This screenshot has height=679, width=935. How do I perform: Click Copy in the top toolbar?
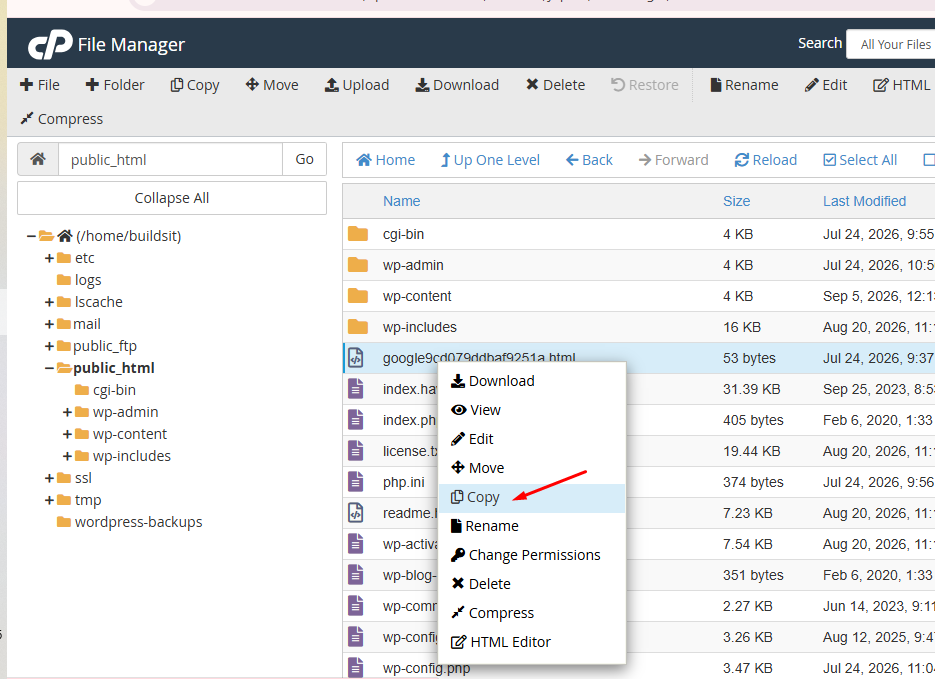pyautogui.click(x=195, y=85)
